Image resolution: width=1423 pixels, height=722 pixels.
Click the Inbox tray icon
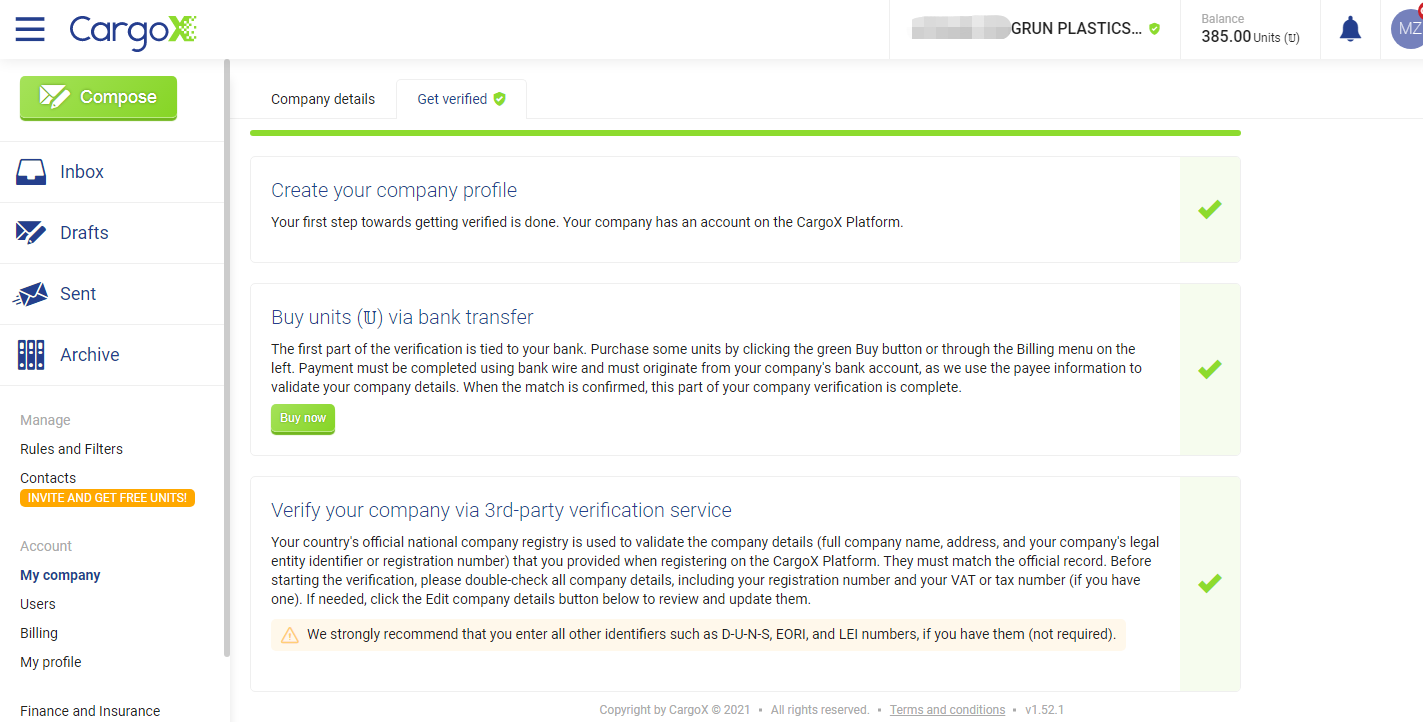pyautogui.click(x=31, y=172)
